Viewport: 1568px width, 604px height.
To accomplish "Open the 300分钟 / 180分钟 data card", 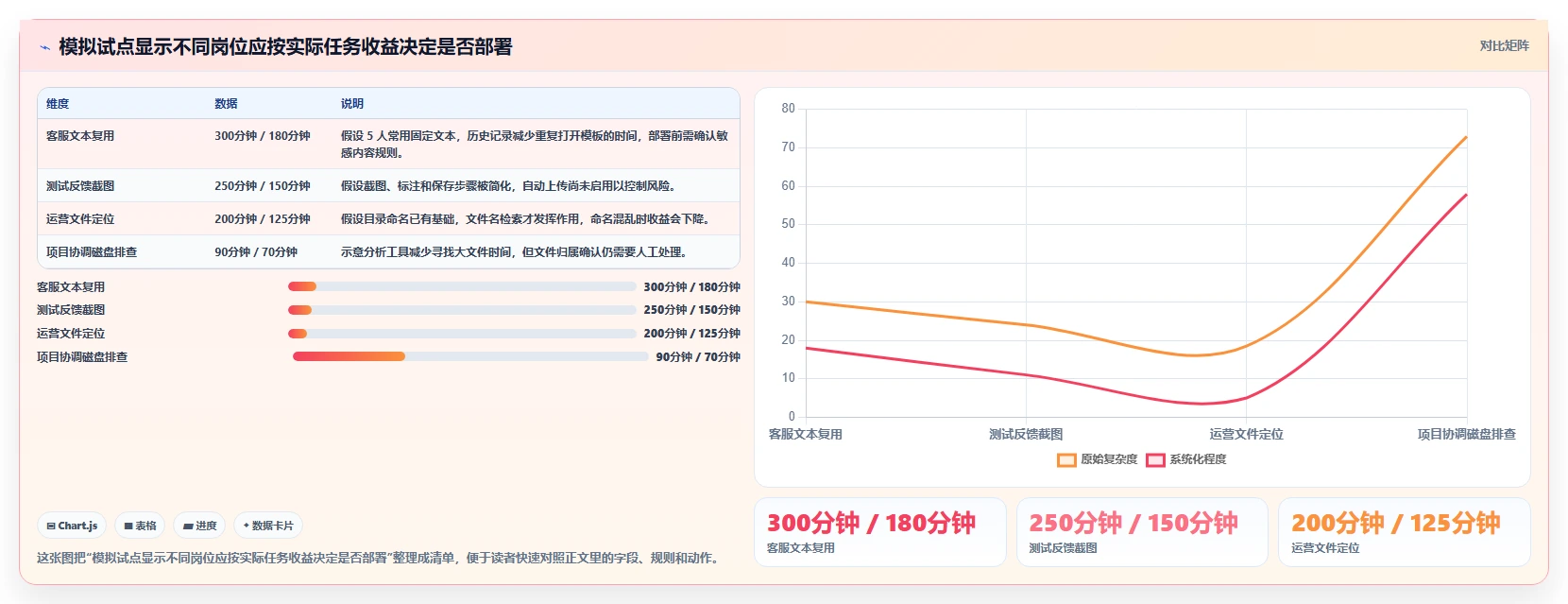I will coord(879,532).
